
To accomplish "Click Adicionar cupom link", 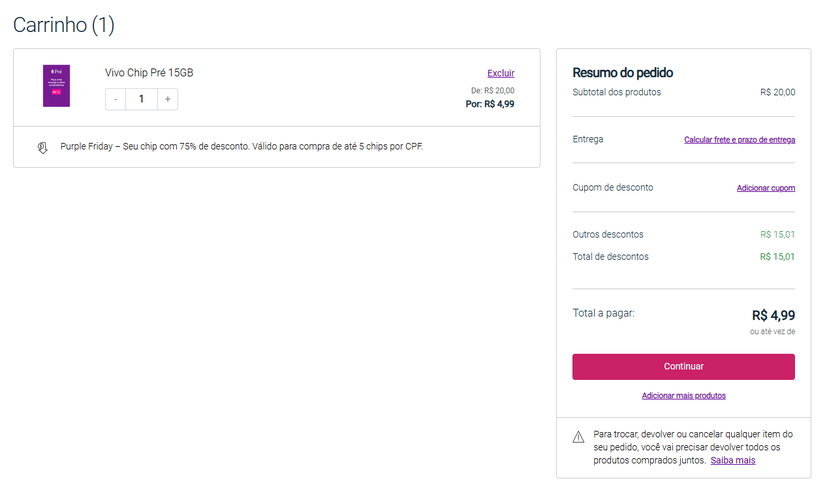I will coord(765,188).
